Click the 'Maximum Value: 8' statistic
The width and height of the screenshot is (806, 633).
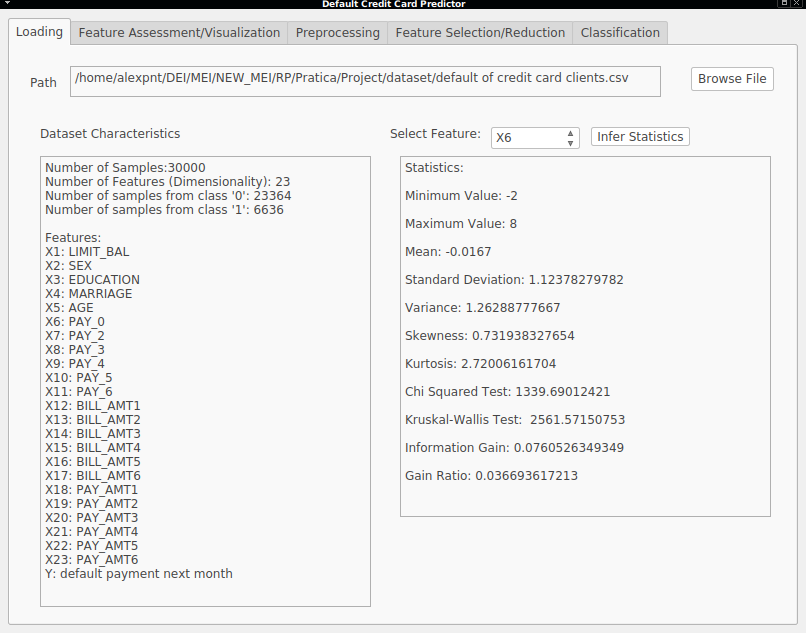[461, 224]
